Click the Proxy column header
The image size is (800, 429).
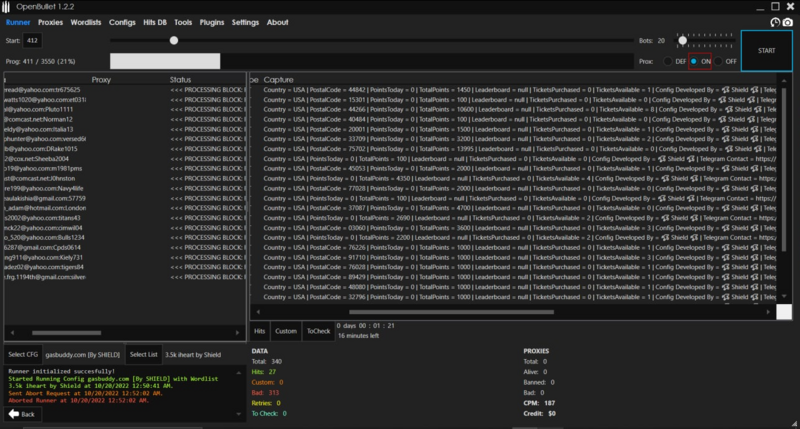click(x=101, y=80)
